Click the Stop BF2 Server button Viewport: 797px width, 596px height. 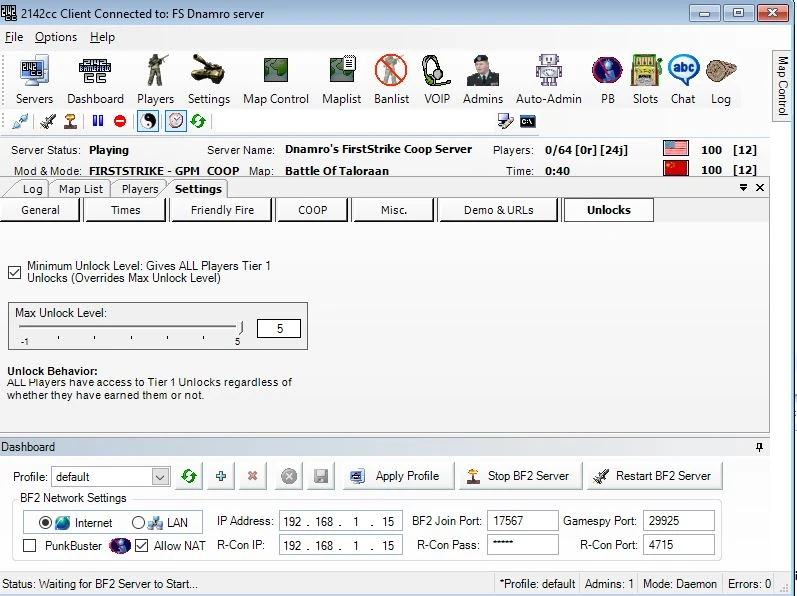[x=520, y=476]
